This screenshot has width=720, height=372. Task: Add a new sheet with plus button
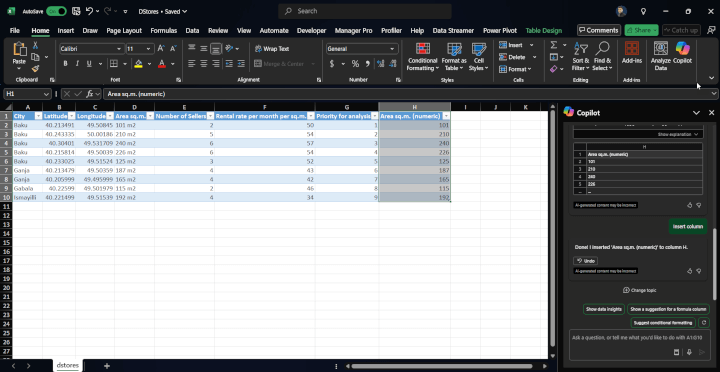tap(107, 366)
